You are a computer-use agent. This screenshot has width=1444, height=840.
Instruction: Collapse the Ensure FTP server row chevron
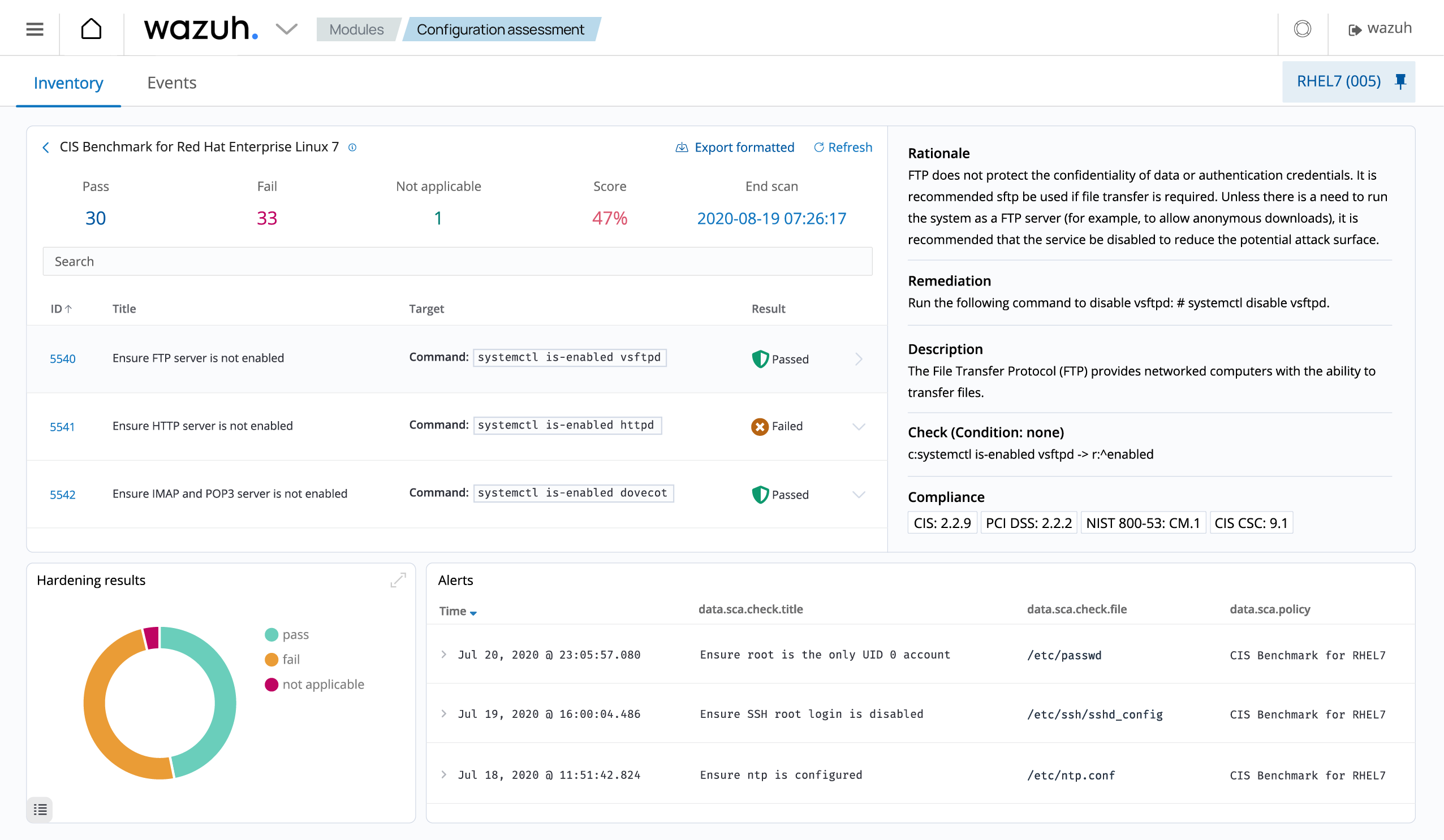(859, 359)
